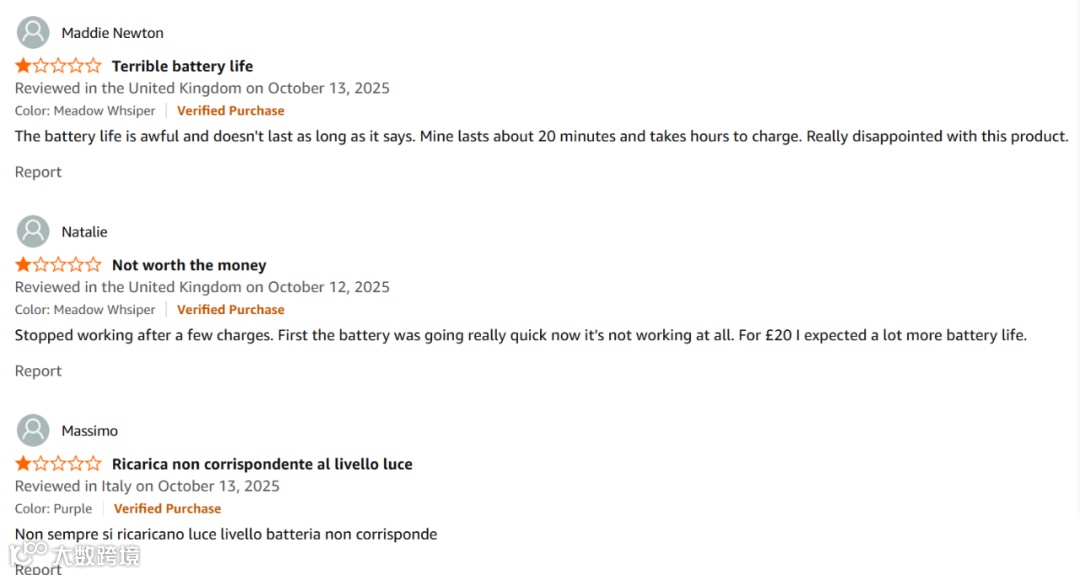Open the review titled Terrible battery life

pyautogui.click(x=183, y=66)
